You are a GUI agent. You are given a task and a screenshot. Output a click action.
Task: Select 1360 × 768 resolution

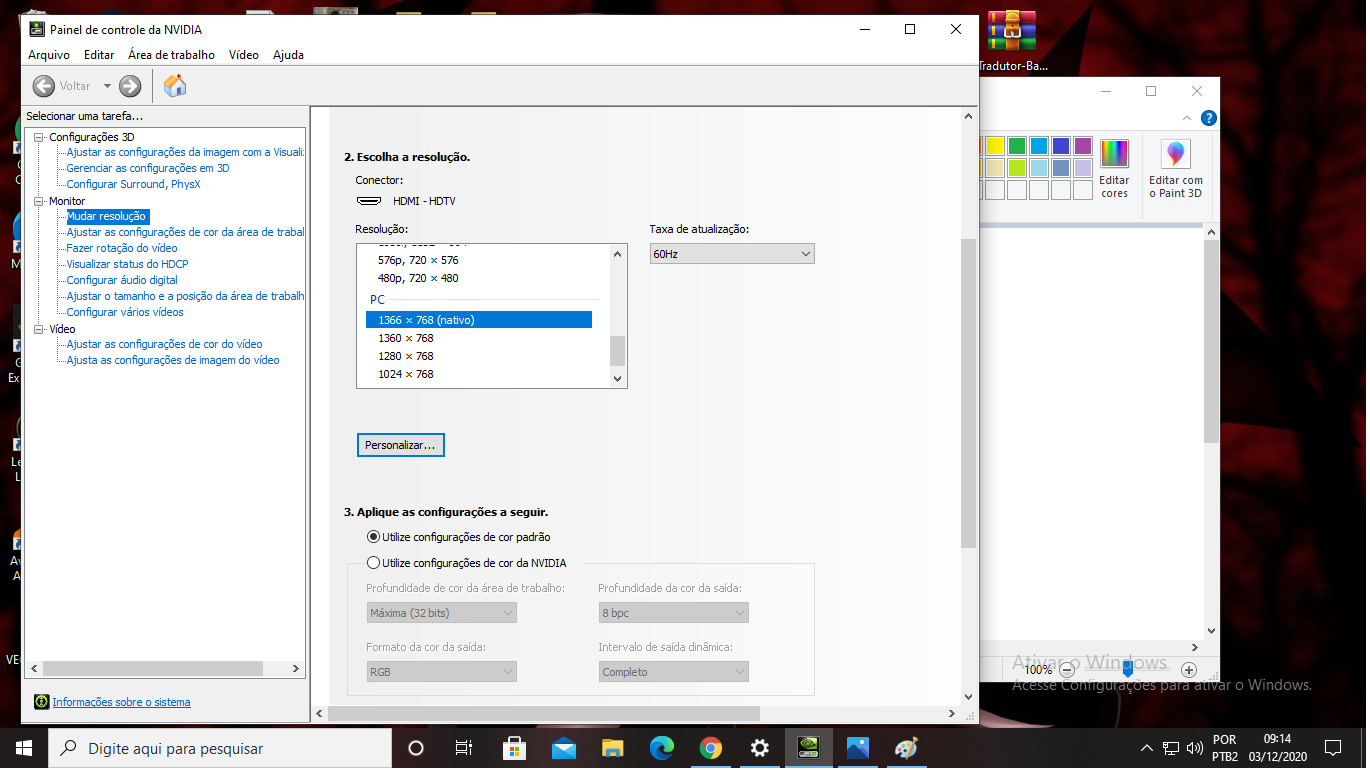(x=406, y=338)
